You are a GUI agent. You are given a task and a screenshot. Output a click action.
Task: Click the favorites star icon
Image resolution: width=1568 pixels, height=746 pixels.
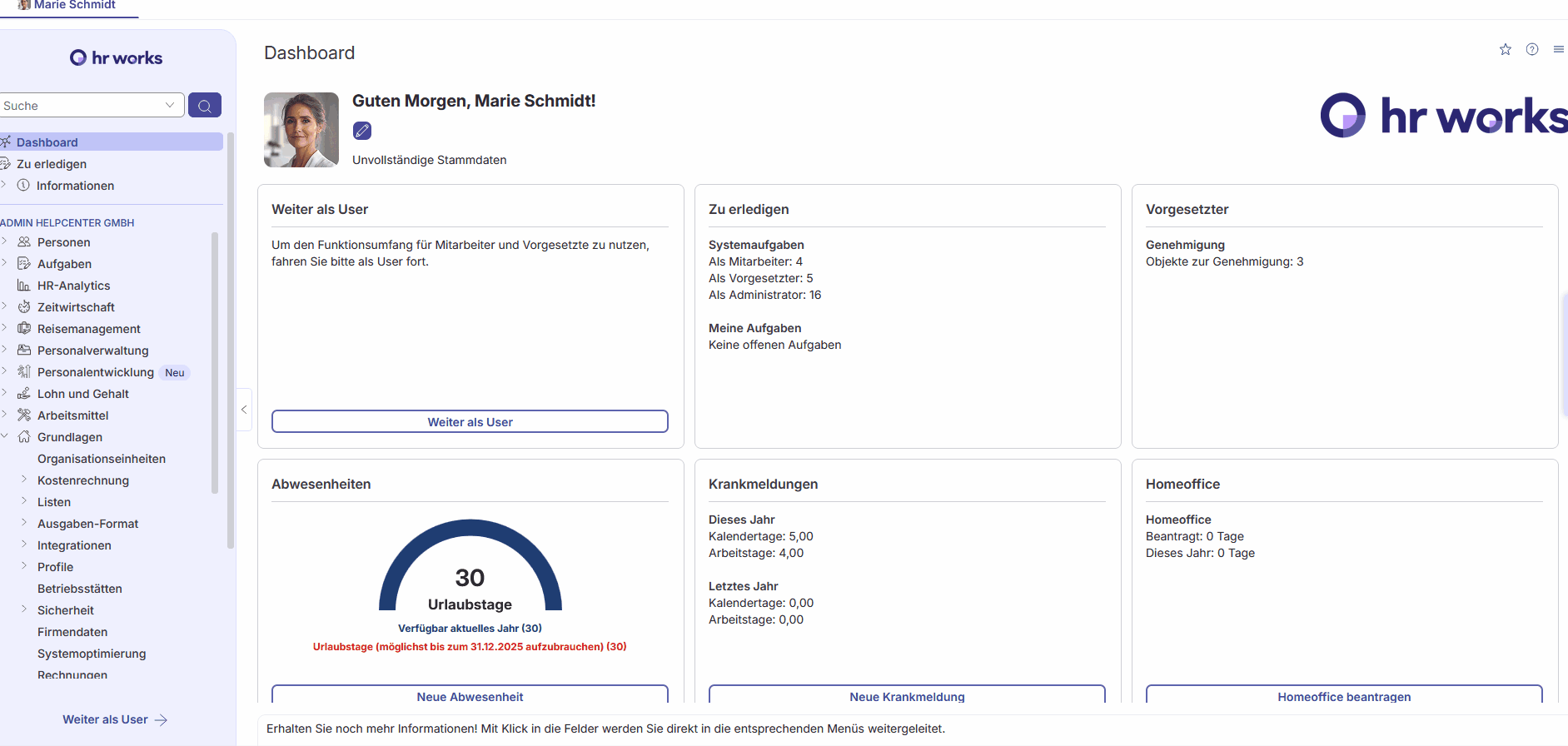pos(1505,50)
